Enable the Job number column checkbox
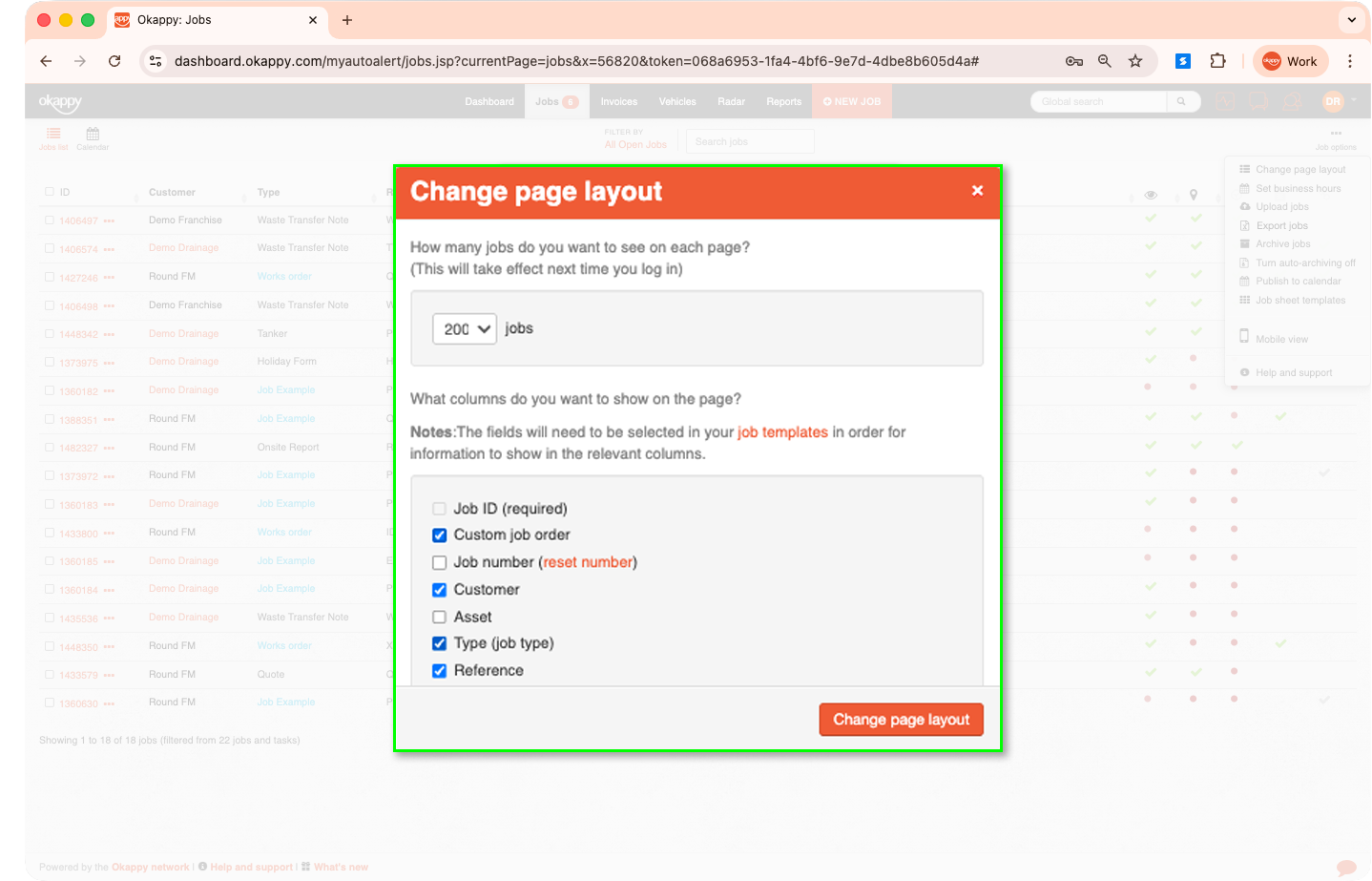This screenshot has height=881, width=1372. [440, 563]
